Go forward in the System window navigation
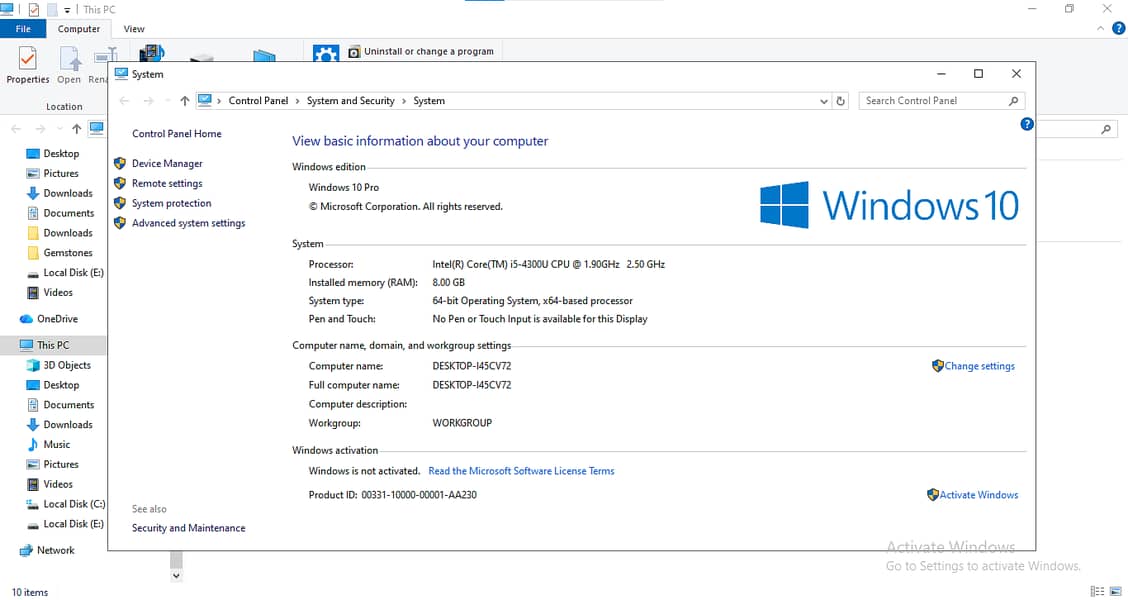 click(148, 101)
